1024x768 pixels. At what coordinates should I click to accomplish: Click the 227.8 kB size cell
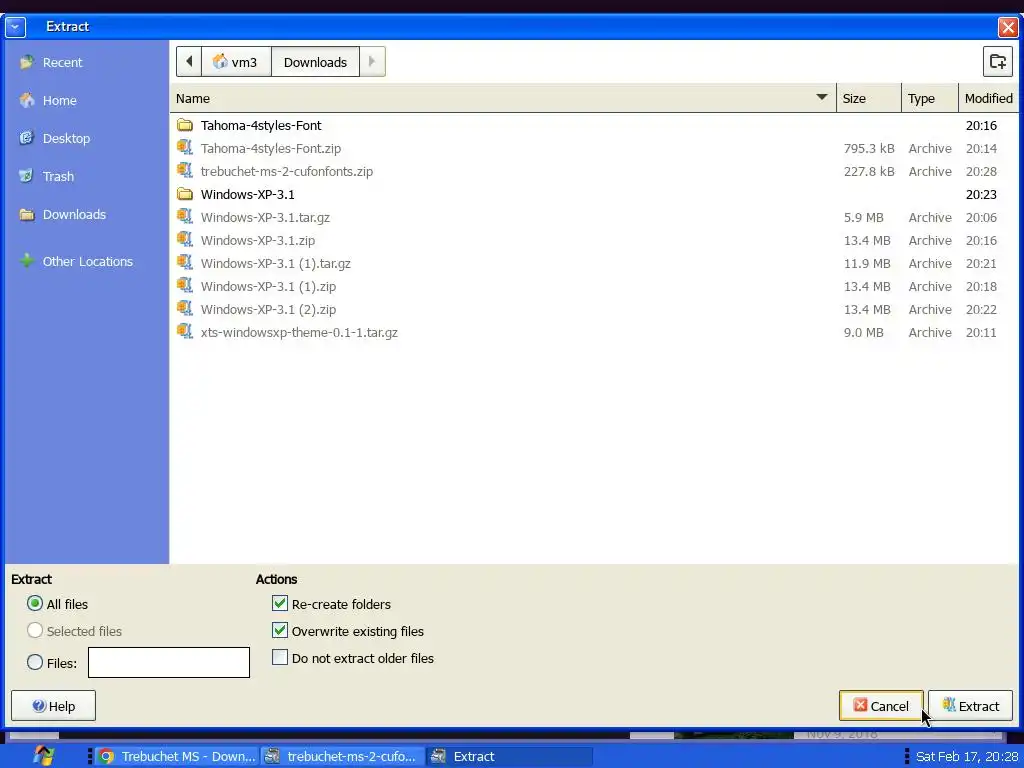pos(869,171)
